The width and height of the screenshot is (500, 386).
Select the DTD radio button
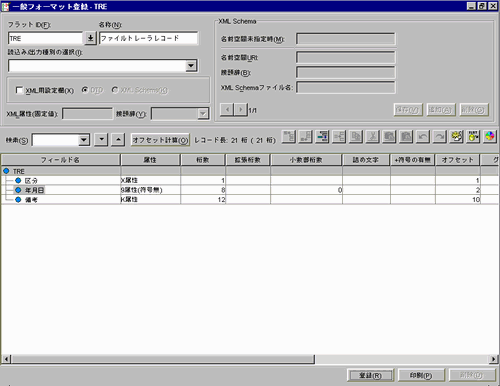click(x=85, y=90)
